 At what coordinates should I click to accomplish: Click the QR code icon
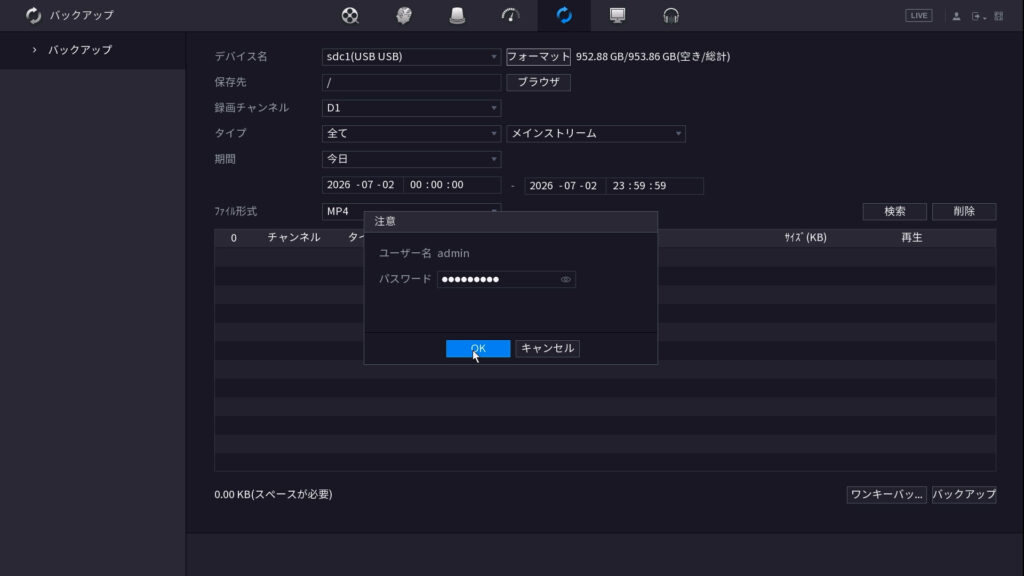[x=999, y=16]
